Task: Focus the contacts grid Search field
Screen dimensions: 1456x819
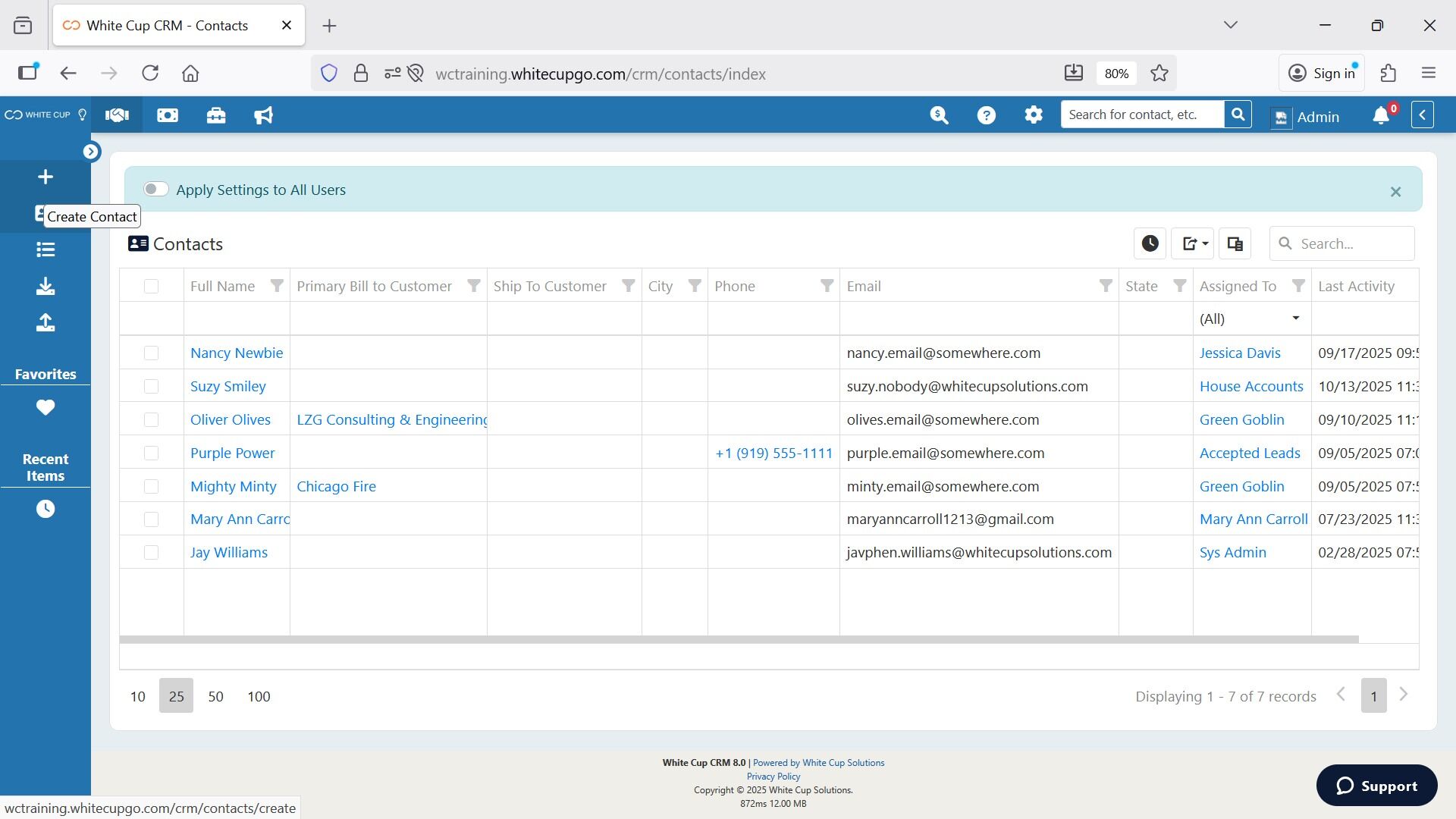Action: (1342, 243)
